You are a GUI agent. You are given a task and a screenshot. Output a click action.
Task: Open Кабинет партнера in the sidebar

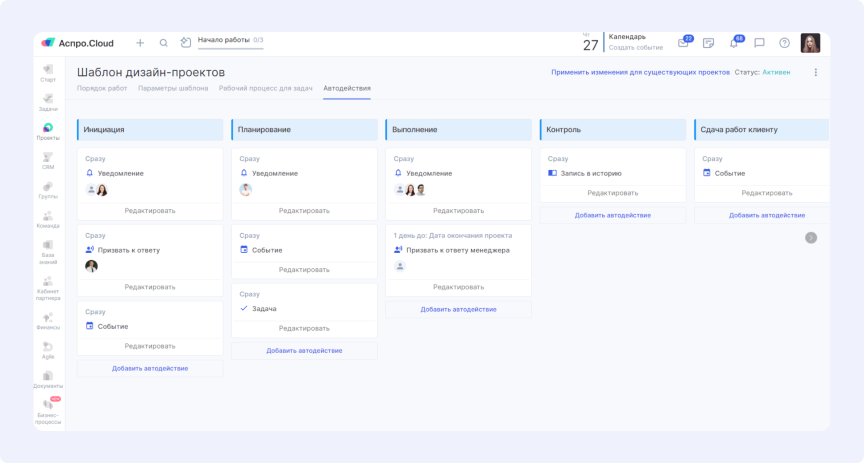click(48, 288)
